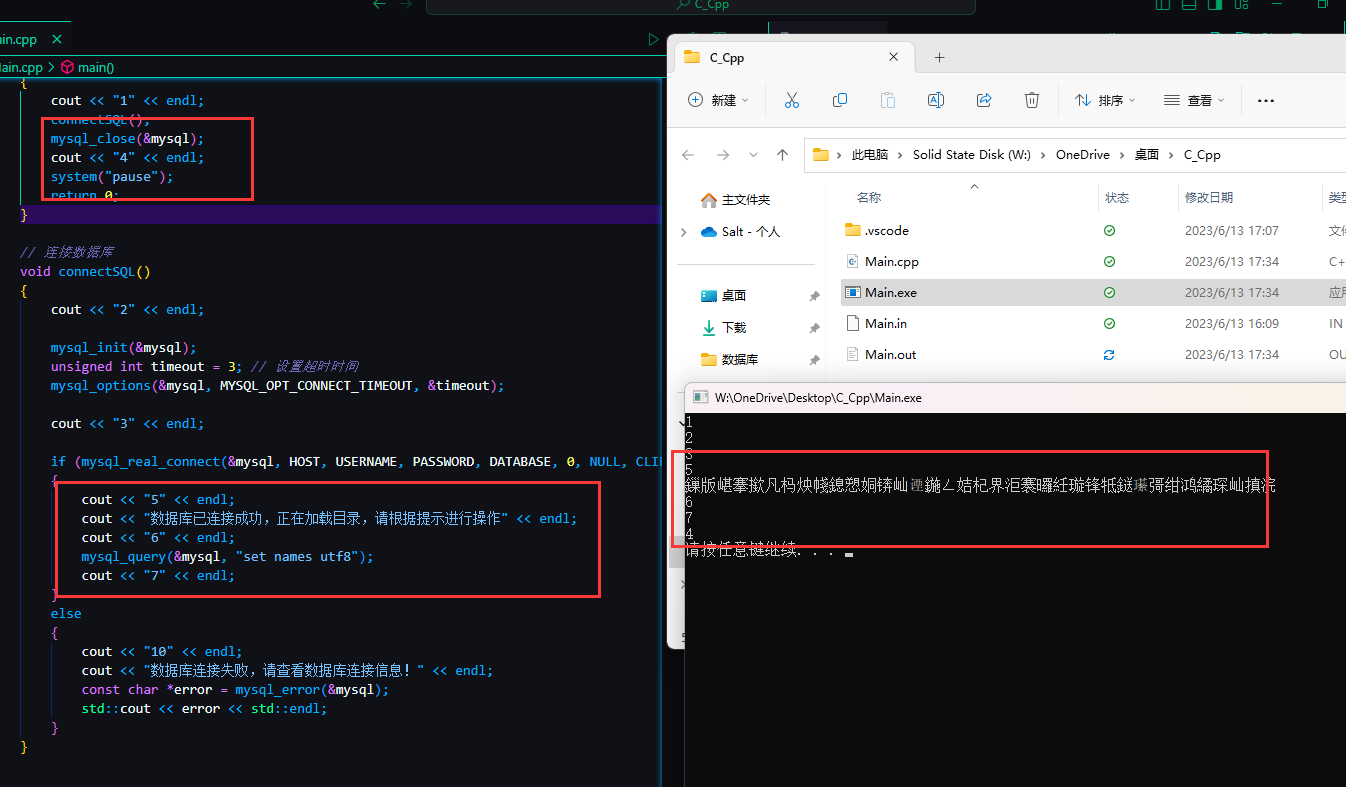Copy Main.exe with the copy icon
The image size is (1346, 787).
pyautogui.click(x=840, y=100)
